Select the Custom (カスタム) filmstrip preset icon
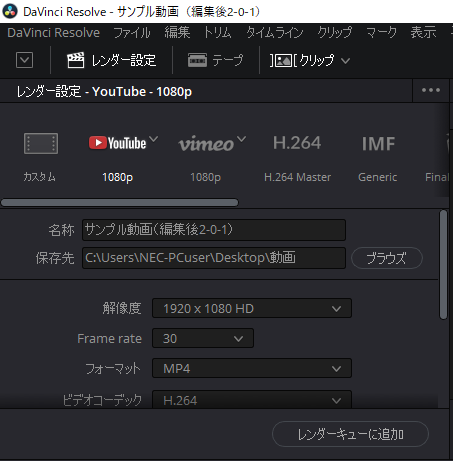The image size is (453, 461). pyautogui.click(x=41, y=143)
